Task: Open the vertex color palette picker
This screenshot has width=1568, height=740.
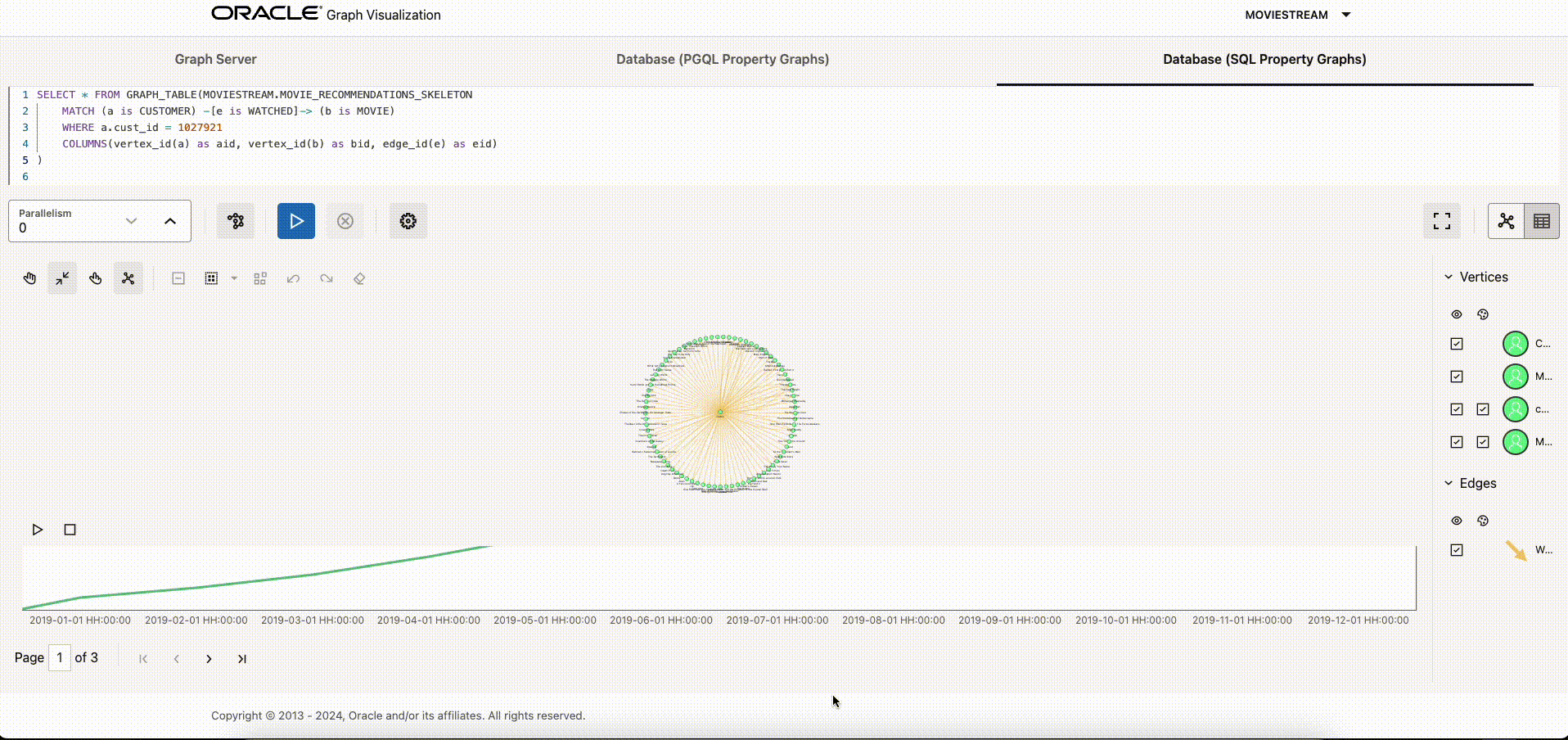Action: tap(1482, 314)
